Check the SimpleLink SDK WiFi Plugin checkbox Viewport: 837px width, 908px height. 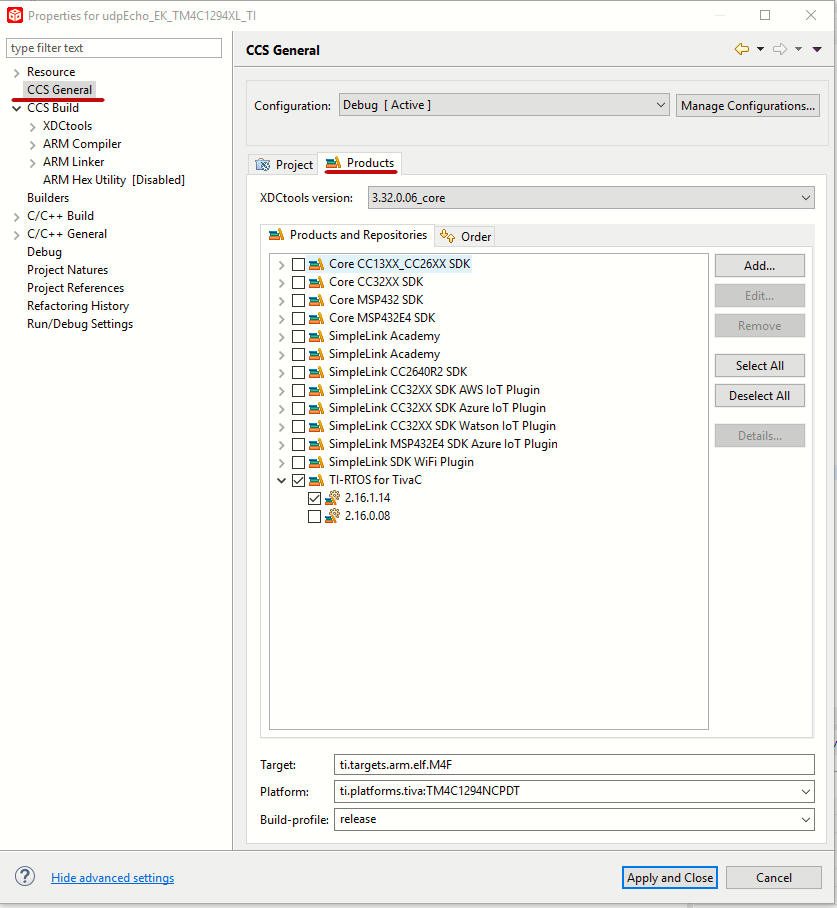coord(298,462)
